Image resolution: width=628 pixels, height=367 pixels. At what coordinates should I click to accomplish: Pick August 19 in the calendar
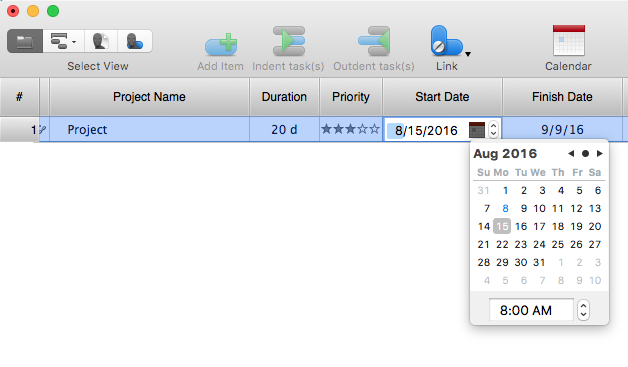pos(576,226)
